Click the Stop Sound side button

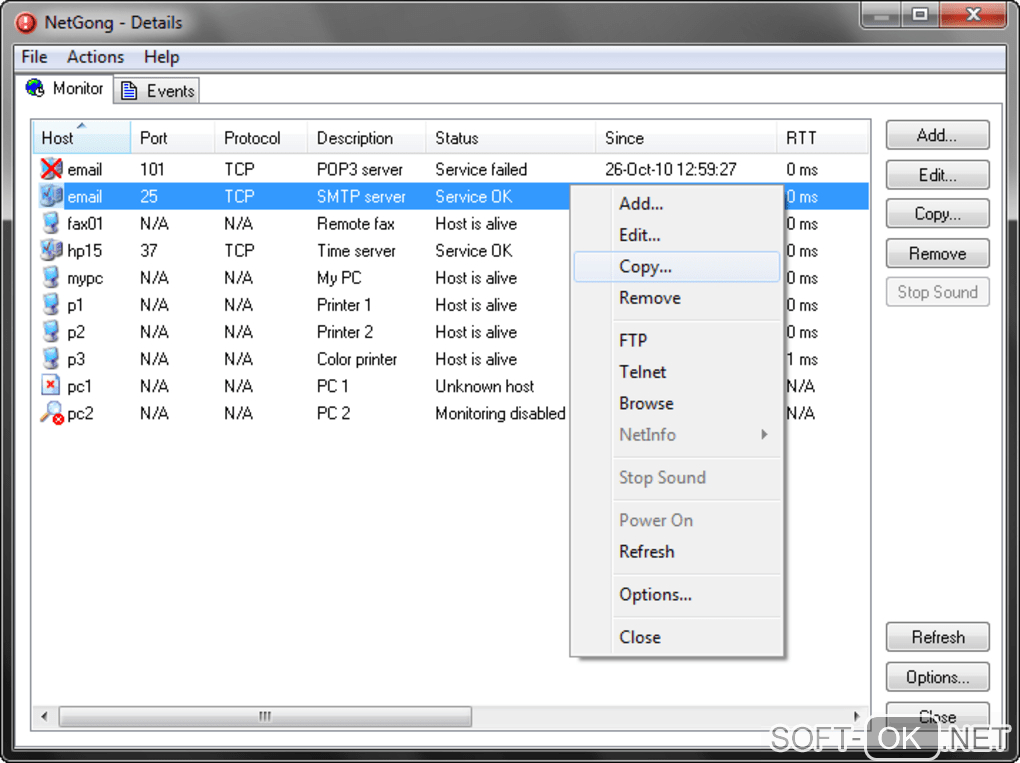click(x=937, y=292)
